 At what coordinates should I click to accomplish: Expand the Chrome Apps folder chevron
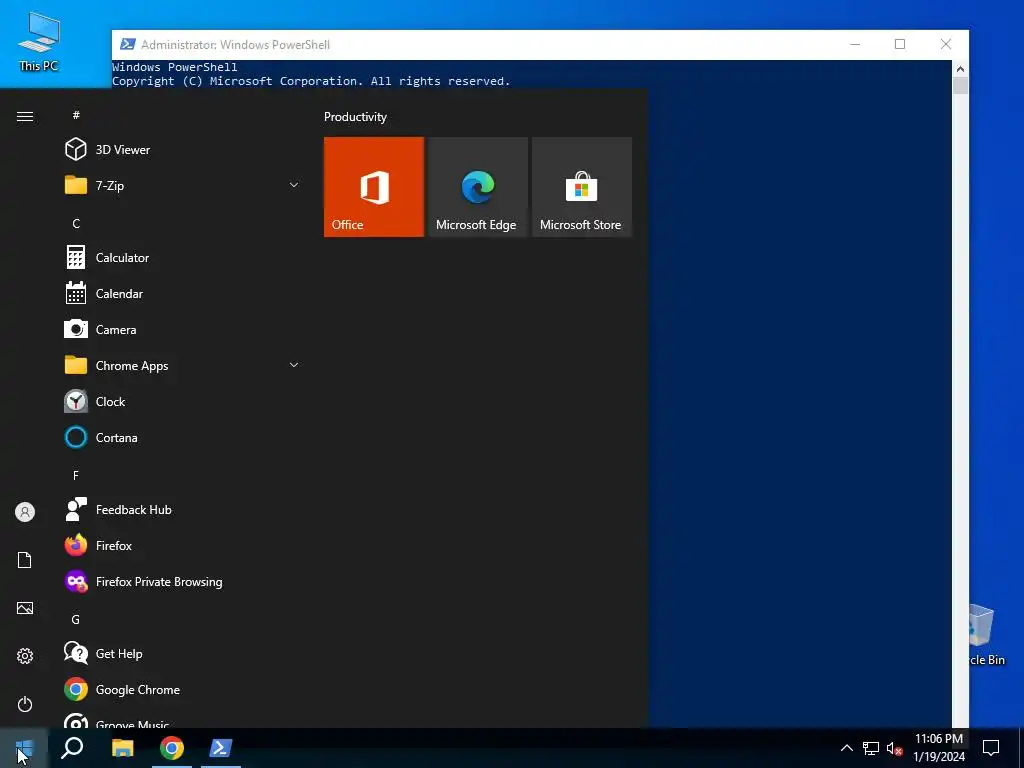(294, 366)
